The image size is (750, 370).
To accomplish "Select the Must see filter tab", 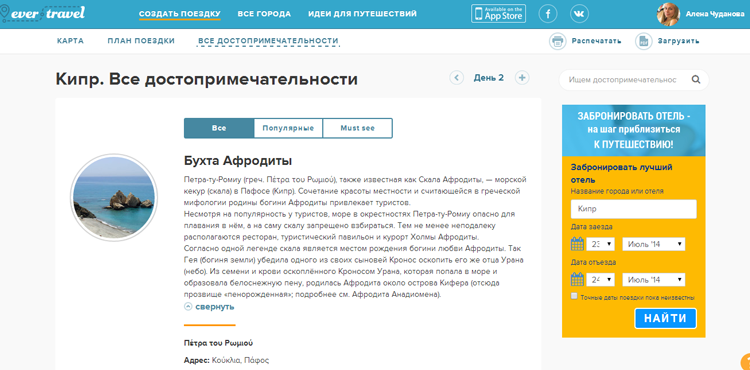I will click(358, 128).
